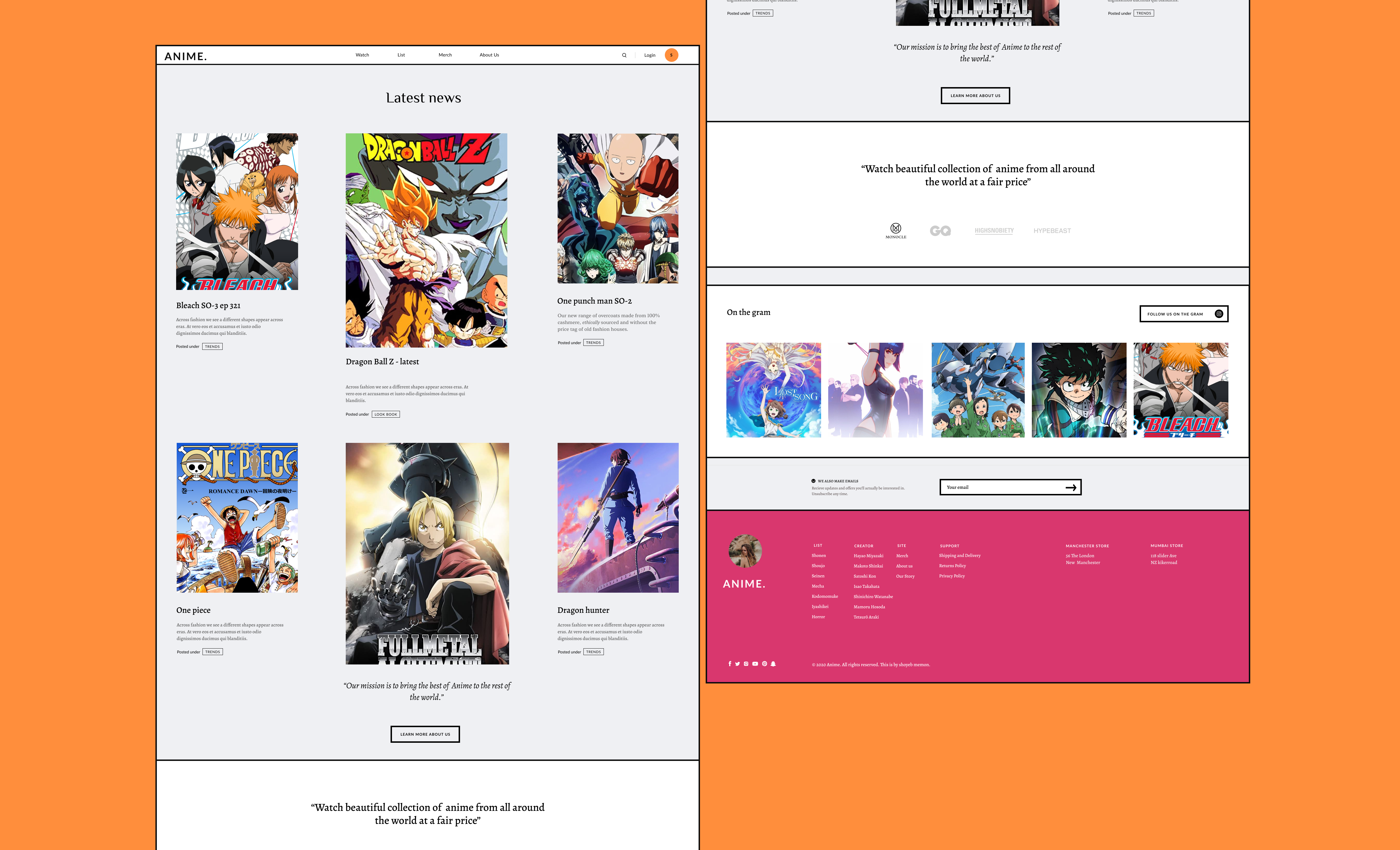Open the Watch menu item
This screenshot has width=1400, height=850.
click(362, 55)
